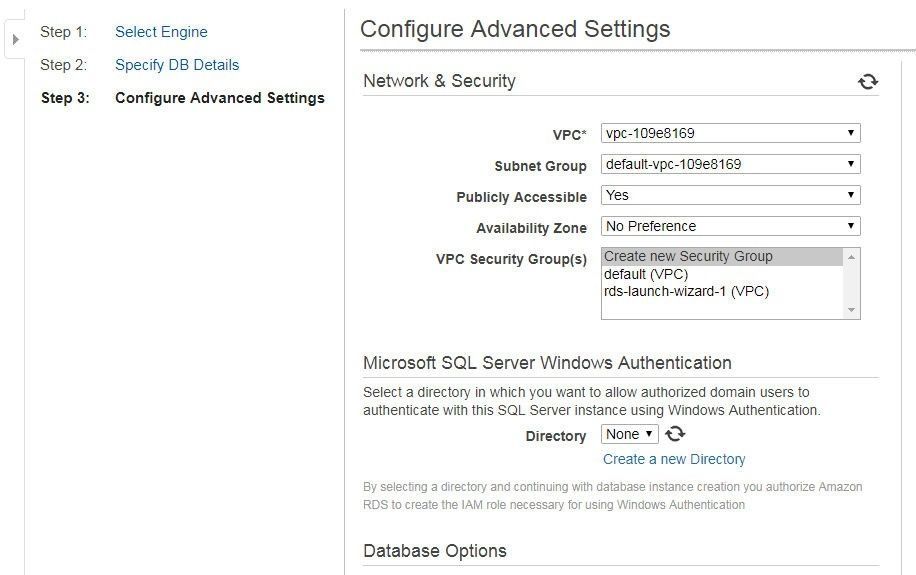
Task: Click security group list scroll-down arrow
Action: pyautogui.click(x=851, y=310)
